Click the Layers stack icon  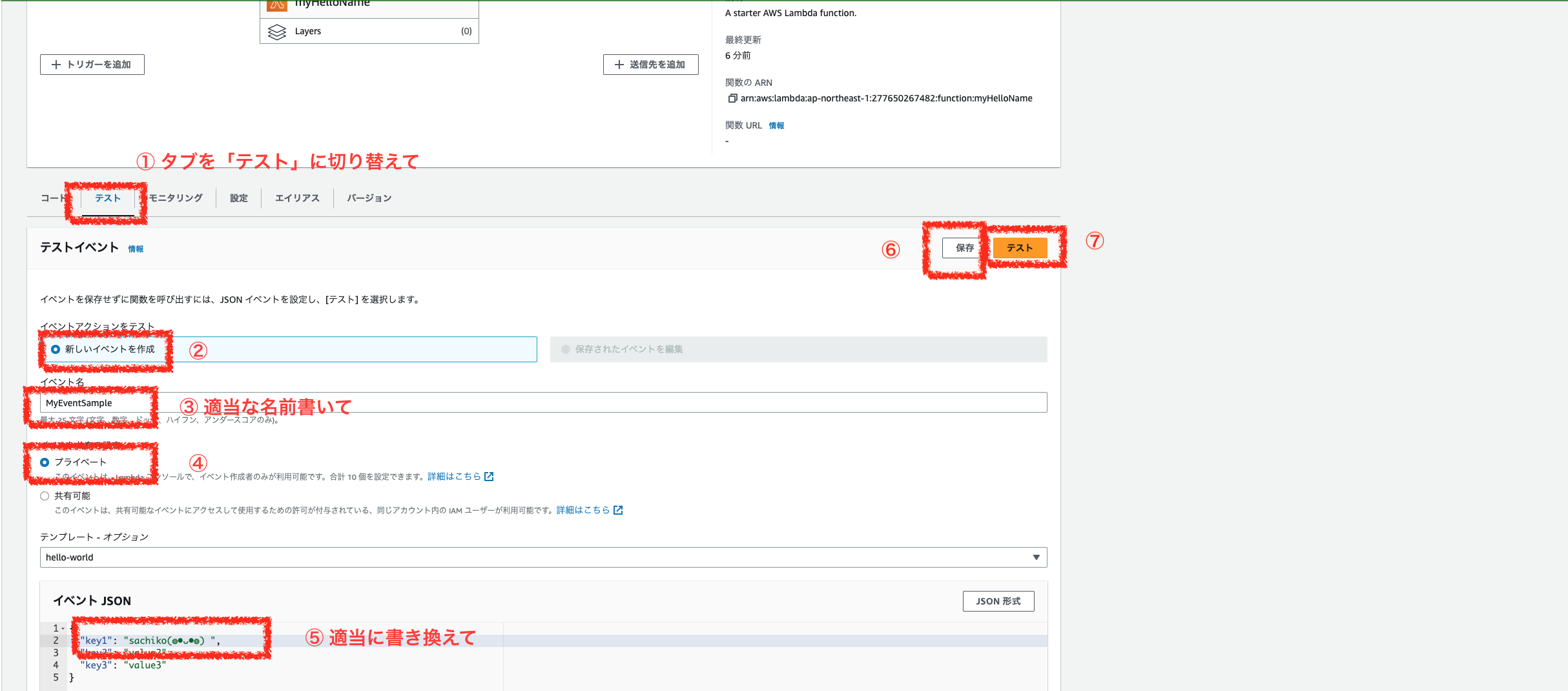[277, 32]
